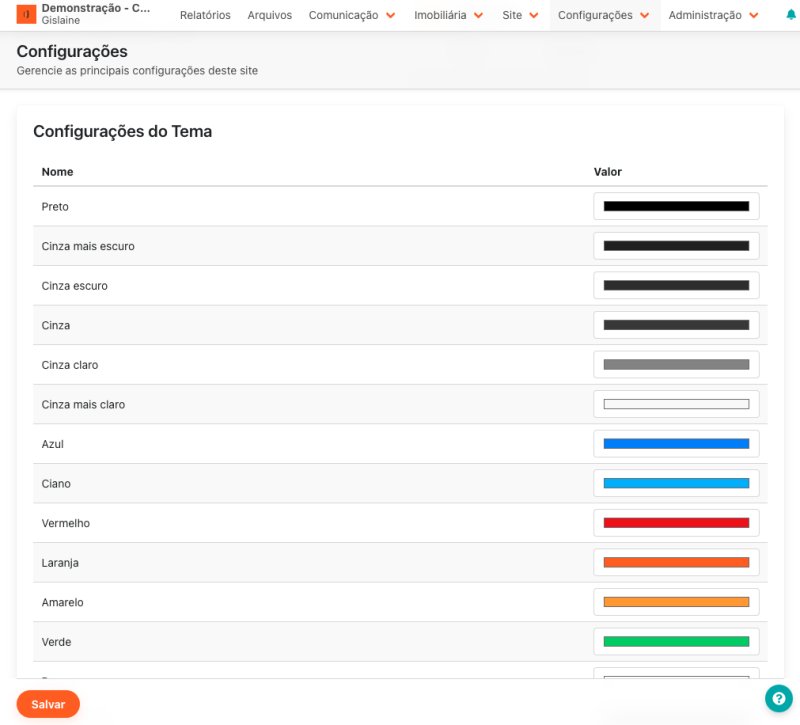Click the Demonstração site name link

[96, 8]
